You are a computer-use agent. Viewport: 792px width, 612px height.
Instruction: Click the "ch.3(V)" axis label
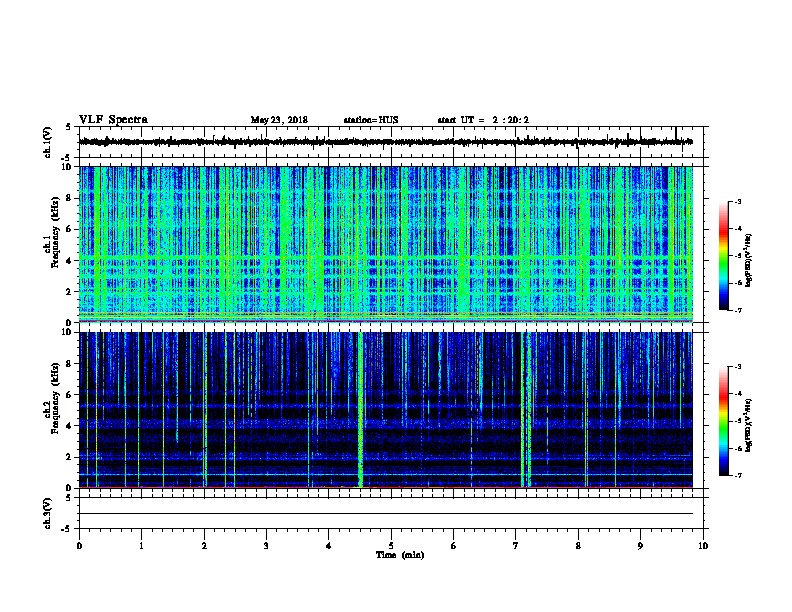47,513
